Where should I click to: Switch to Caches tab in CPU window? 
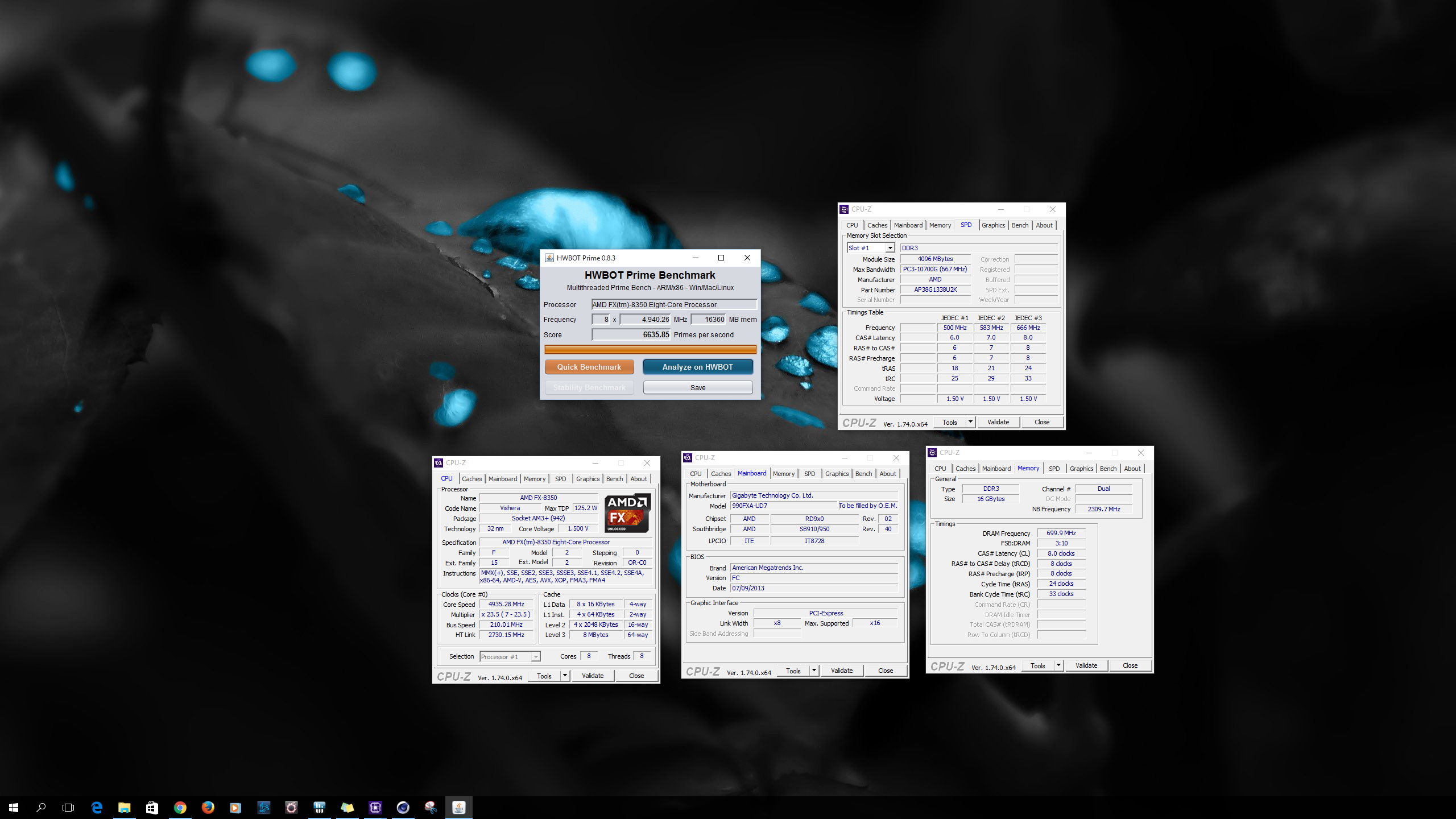pos(471,479)
